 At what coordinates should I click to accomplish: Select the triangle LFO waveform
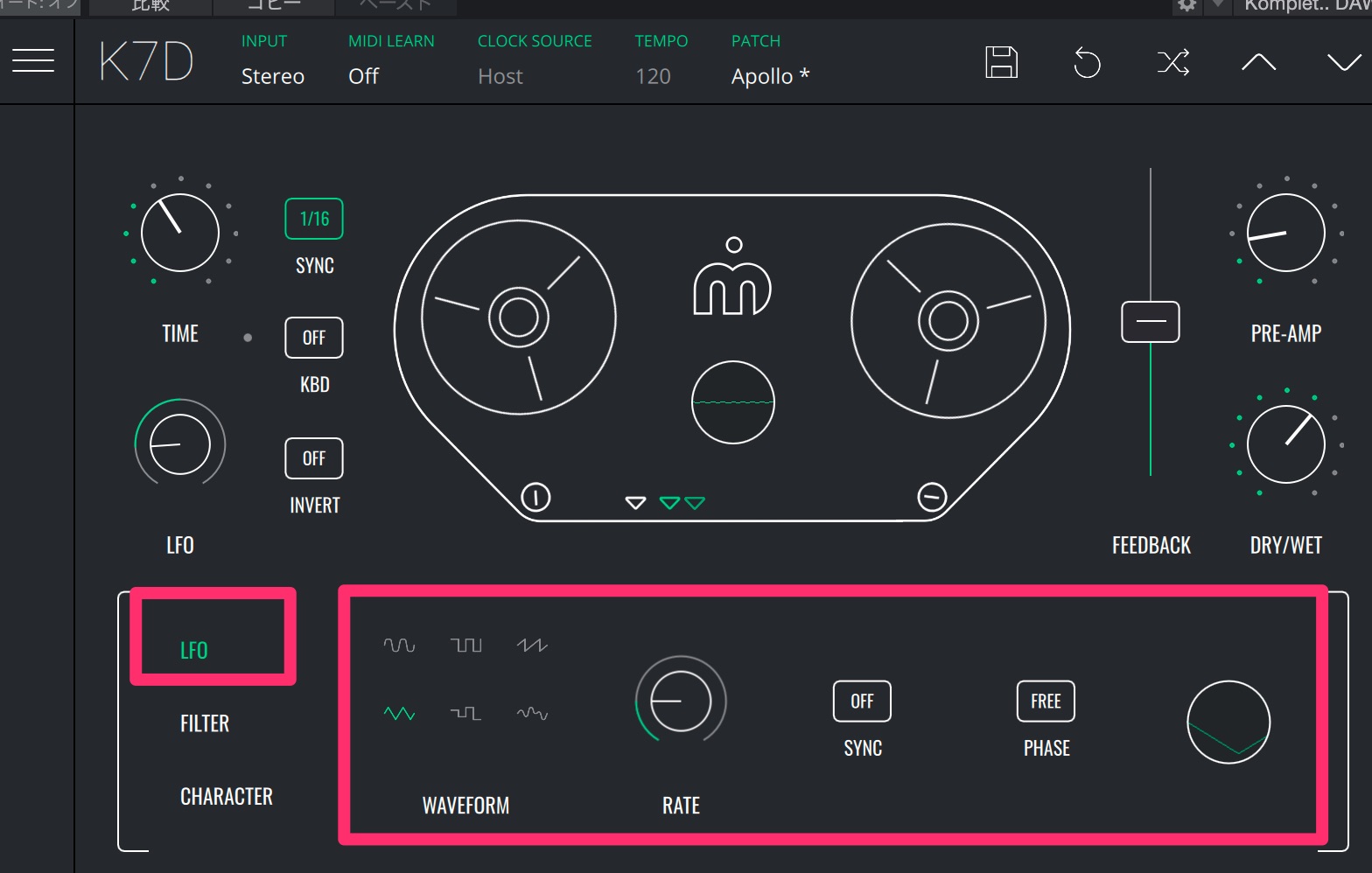click(399, 714)
